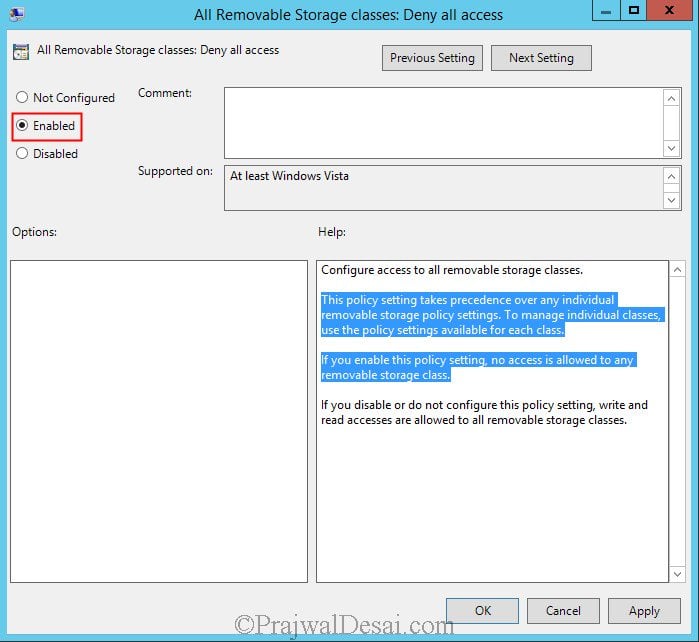Click highlighted 'If you enable this policy setting' paragraph
This screenshot has width=699, height=642.
tap(479, 367)
